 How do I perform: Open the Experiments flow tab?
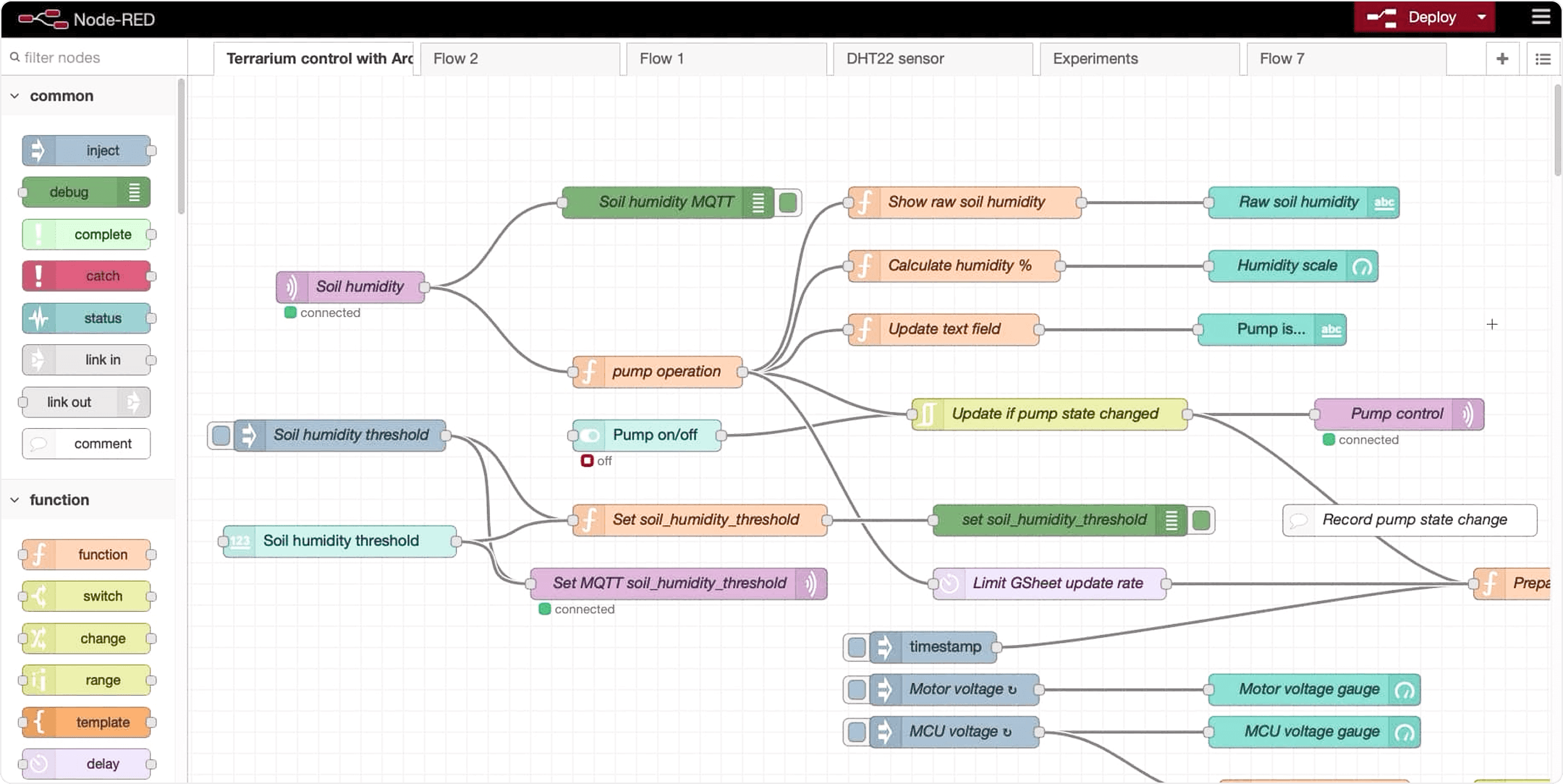click(1095, 58)
